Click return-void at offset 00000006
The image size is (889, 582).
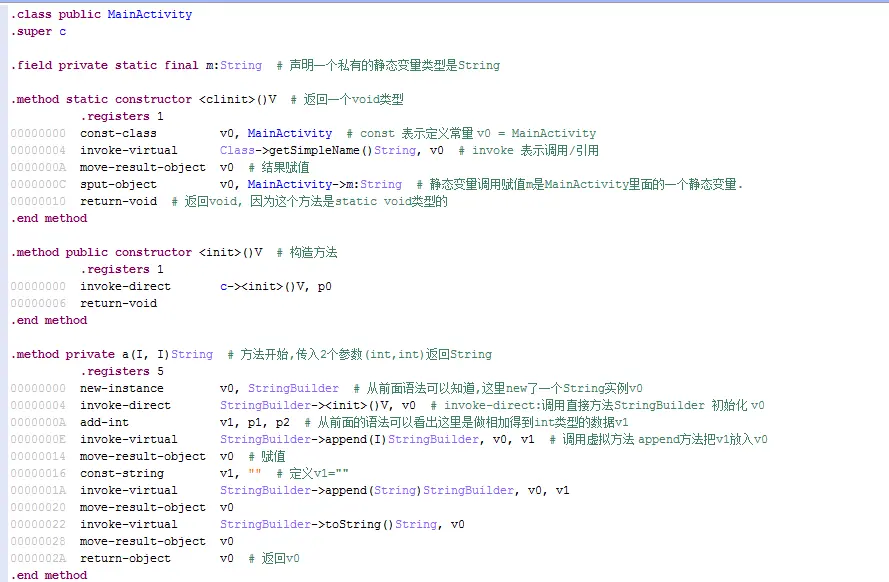point(118,303)
